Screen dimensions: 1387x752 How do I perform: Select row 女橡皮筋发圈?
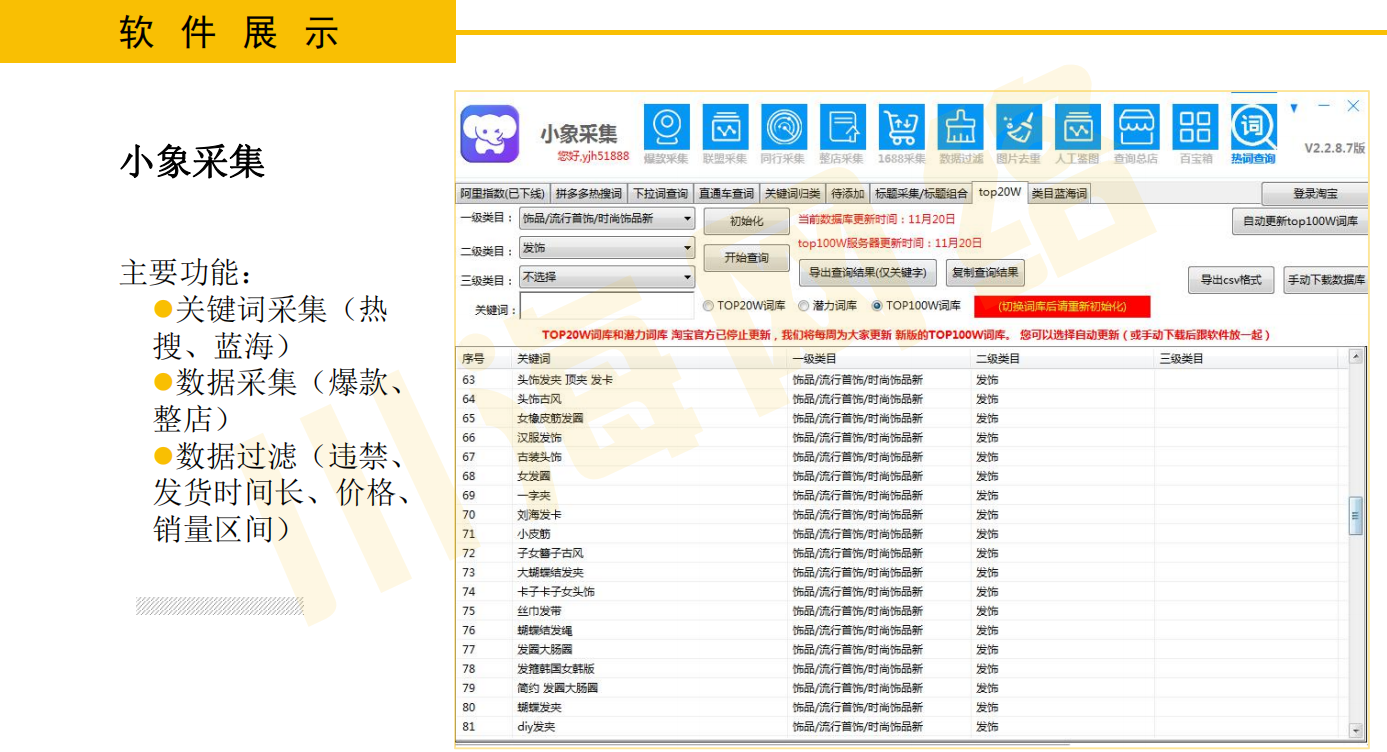902,418
